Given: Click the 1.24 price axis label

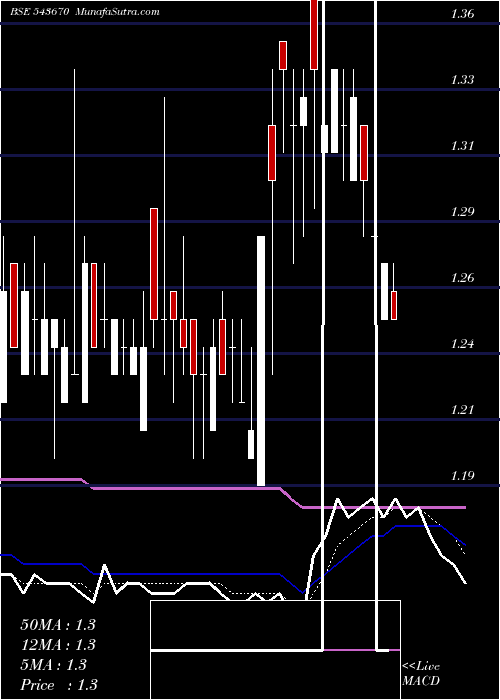Looking at the screenshot, I should coord(462,344).
